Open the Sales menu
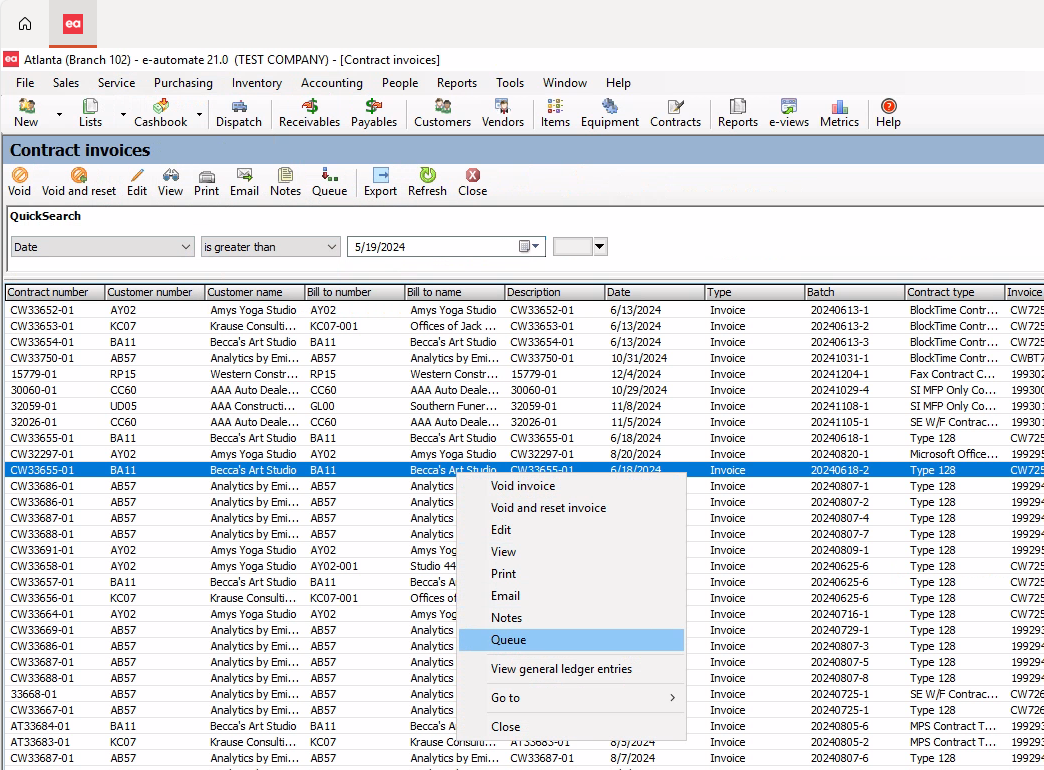Image resolution: width=1044 pixels, height=770 pixels. [x=66, y=83]
